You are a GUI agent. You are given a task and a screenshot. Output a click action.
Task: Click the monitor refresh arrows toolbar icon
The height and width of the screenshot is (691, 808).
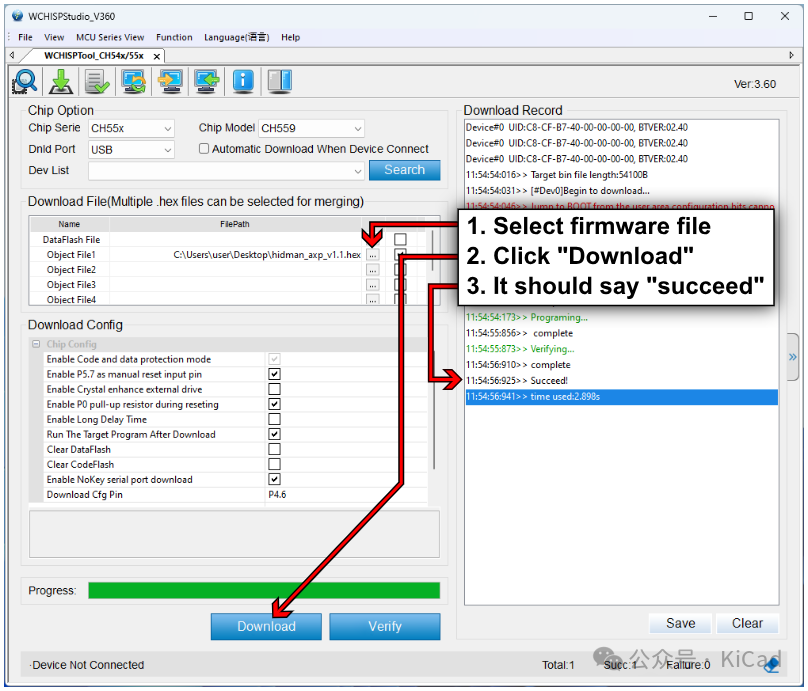pos(134,81)
